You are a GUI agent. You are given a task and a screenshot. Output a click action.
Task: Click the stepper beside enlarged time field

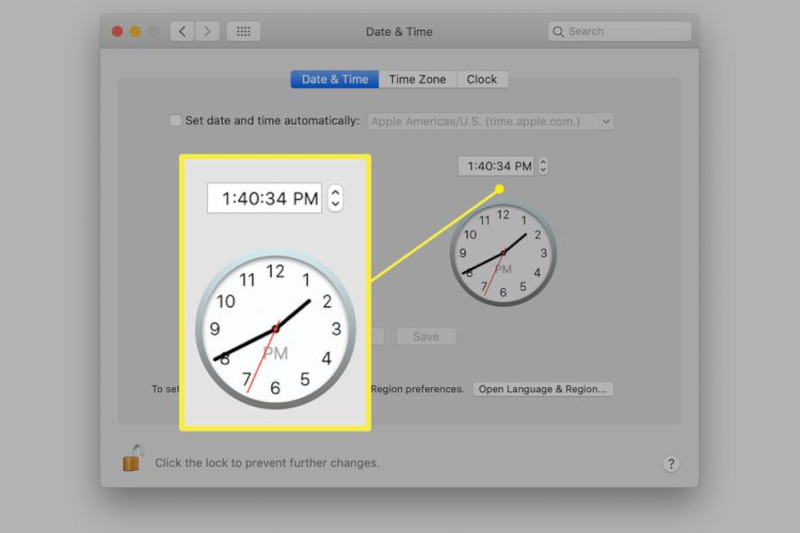tap(335, 198)
